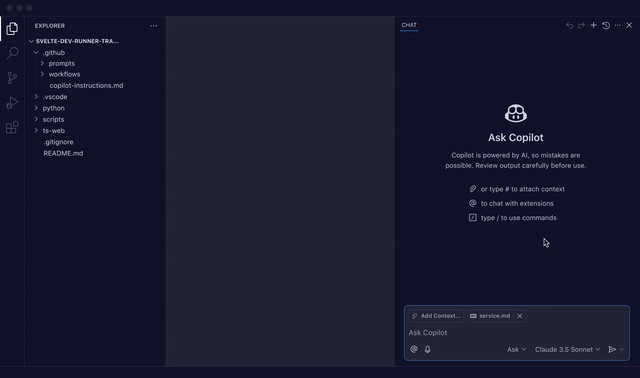Click the 'Ask Copilot' heading

tap(516, 138)
